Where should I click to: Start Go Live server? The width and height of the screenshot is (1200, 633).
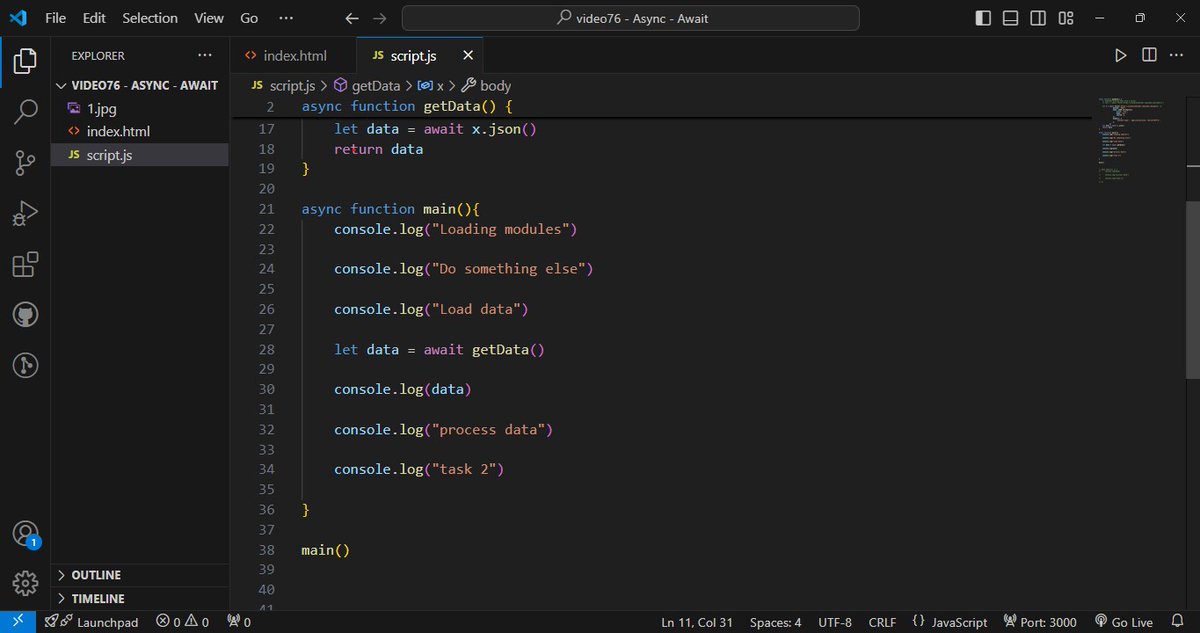1124,622
